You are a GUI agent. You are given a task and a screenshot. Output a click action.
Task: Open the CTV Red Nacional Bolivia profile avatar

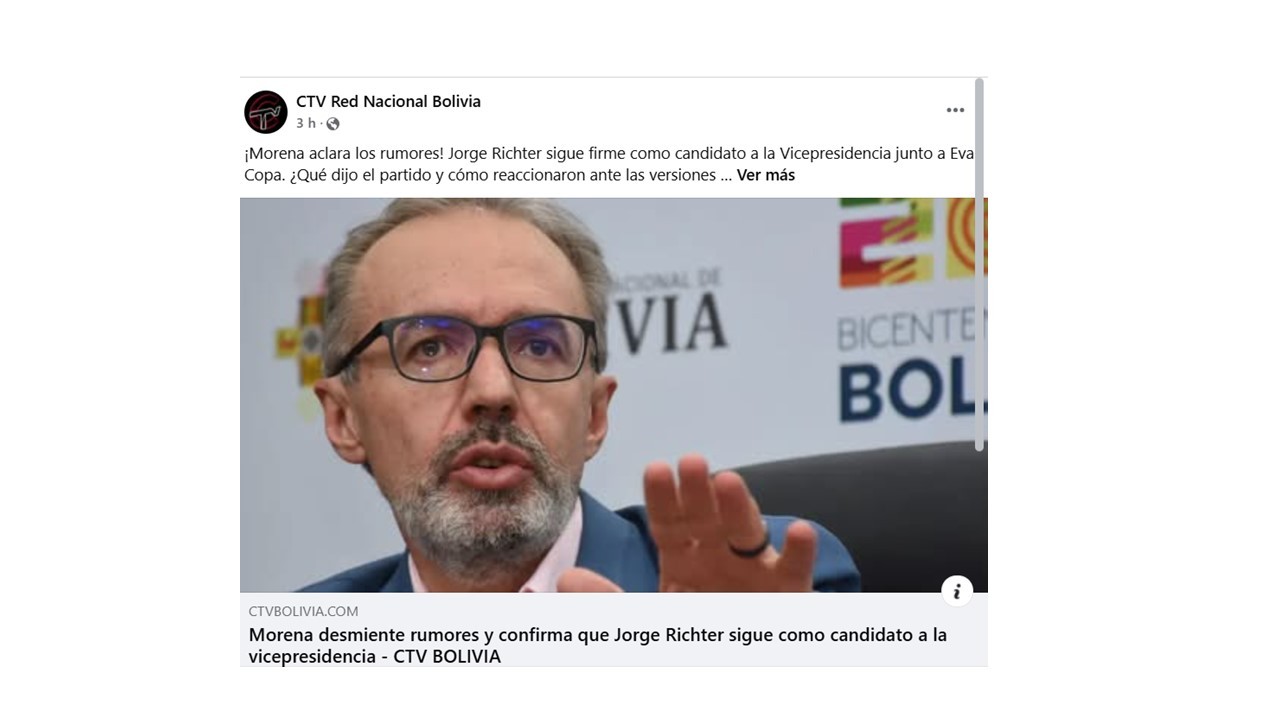(x=266, y=112)
